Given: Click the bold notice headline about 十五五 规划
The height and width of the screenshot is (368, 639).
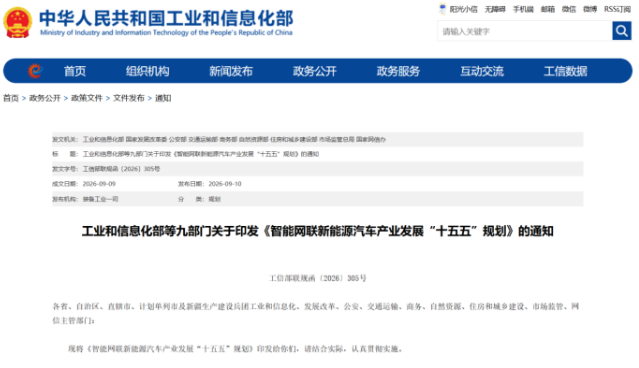Looking at the screenshot, I should click(x=317, y=231).
